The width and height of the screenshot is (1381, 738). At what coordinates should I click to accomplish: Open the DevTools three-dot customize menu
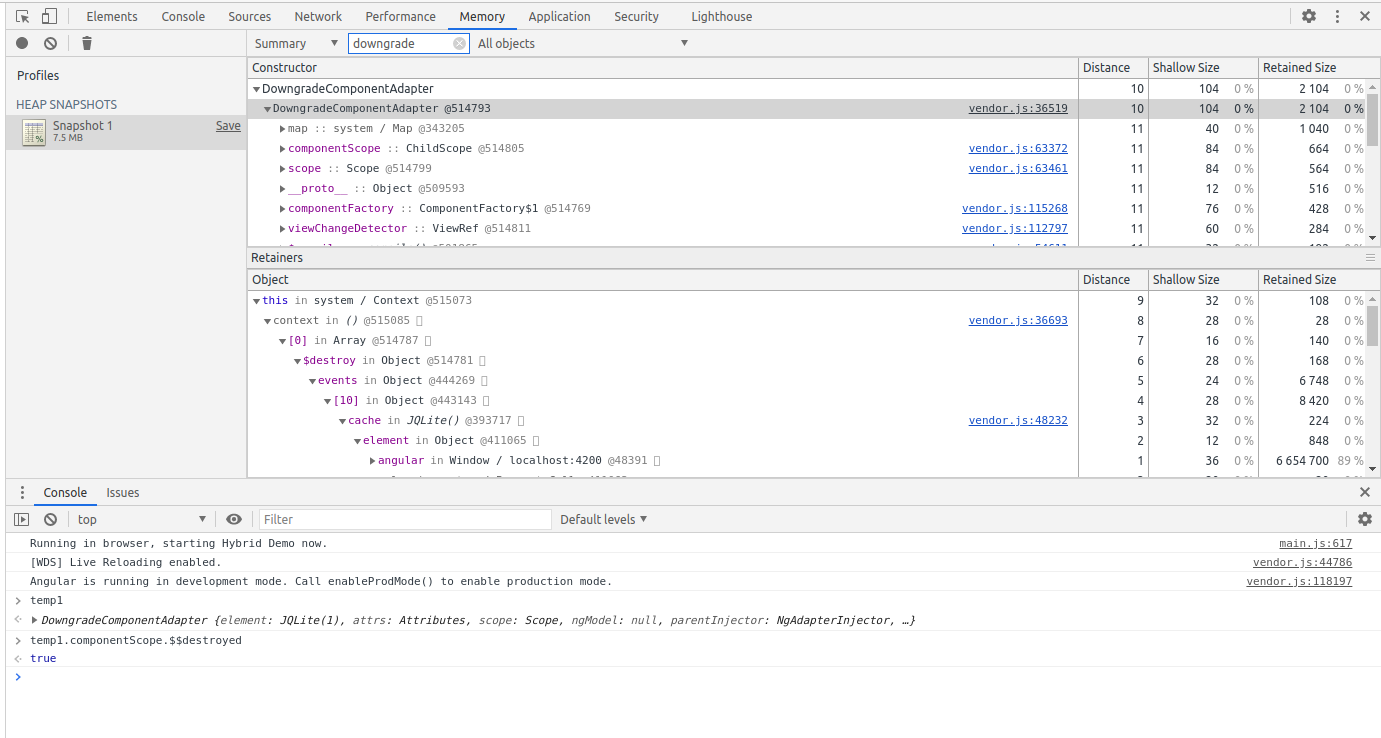(x=1337, y=16)
